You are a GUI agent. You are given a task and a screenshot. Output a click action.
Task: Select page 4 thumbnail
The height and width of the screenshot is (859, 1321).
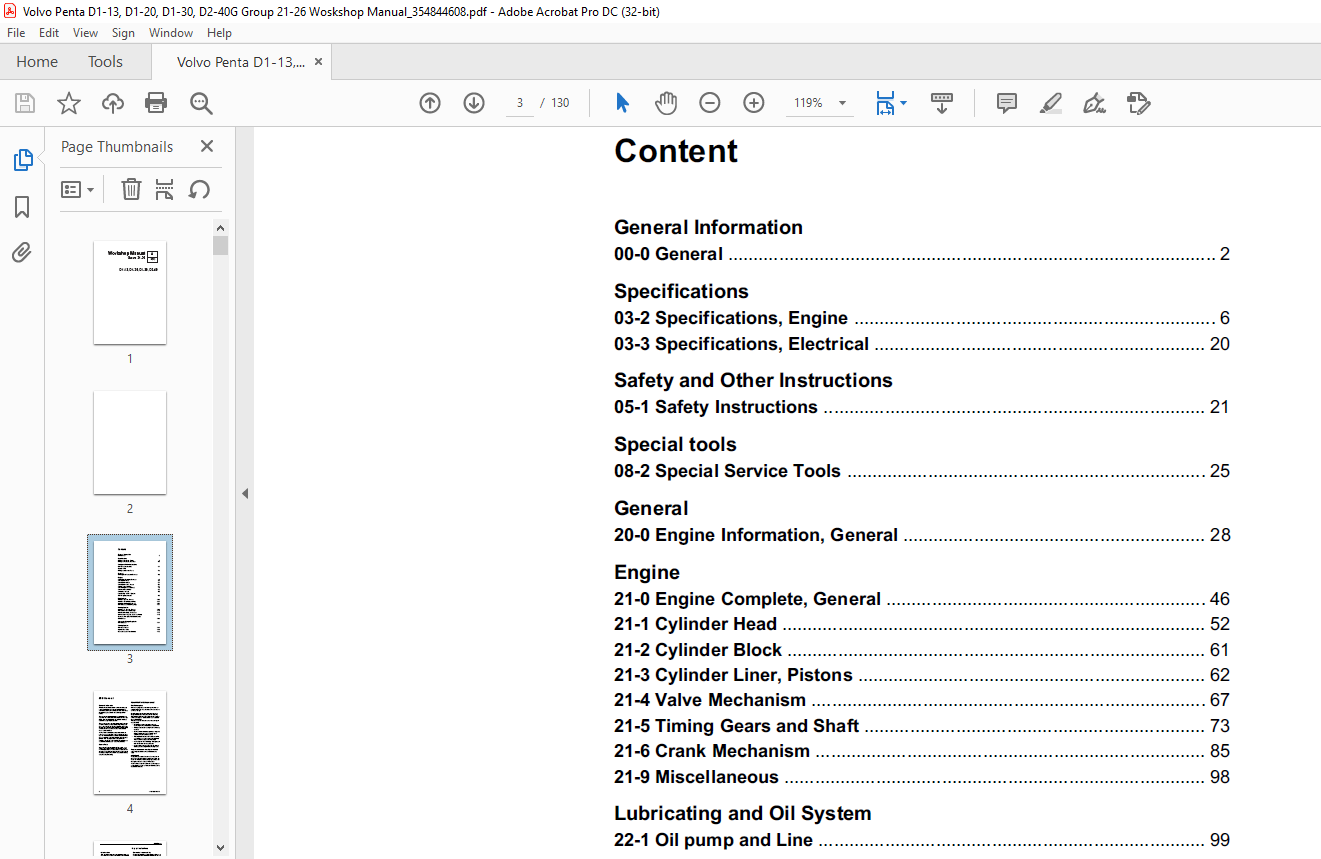130,742
